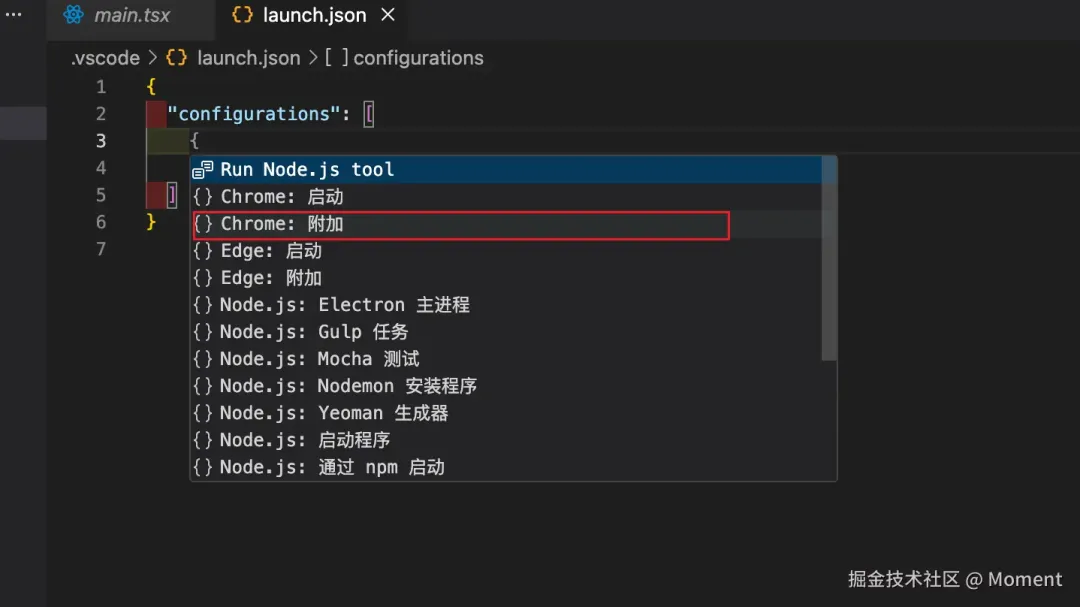This screenshot has height=607, width=1080.
Task: Click the braces icon in the launch.json breadcrumb
Action: (x=176, y=58)
